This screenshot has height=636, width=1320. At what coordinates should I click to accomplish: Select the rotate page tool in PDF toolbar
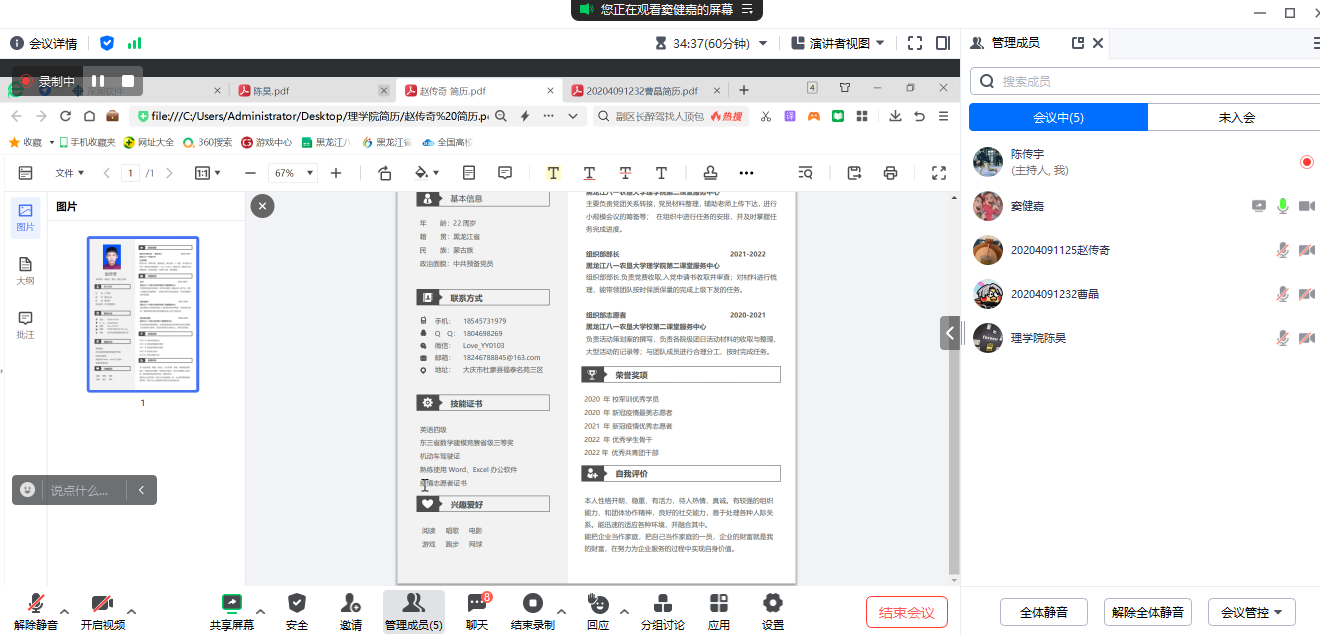(x=385, y=173)
